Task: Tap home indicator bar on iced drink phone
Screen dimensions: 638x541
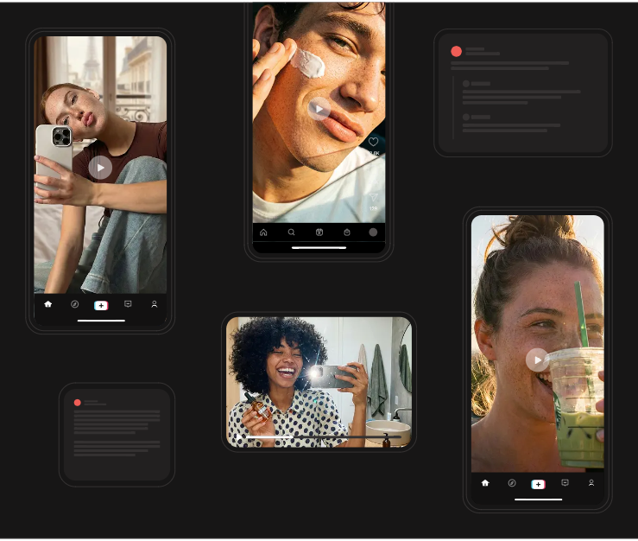Action: (x=538, y=500)
